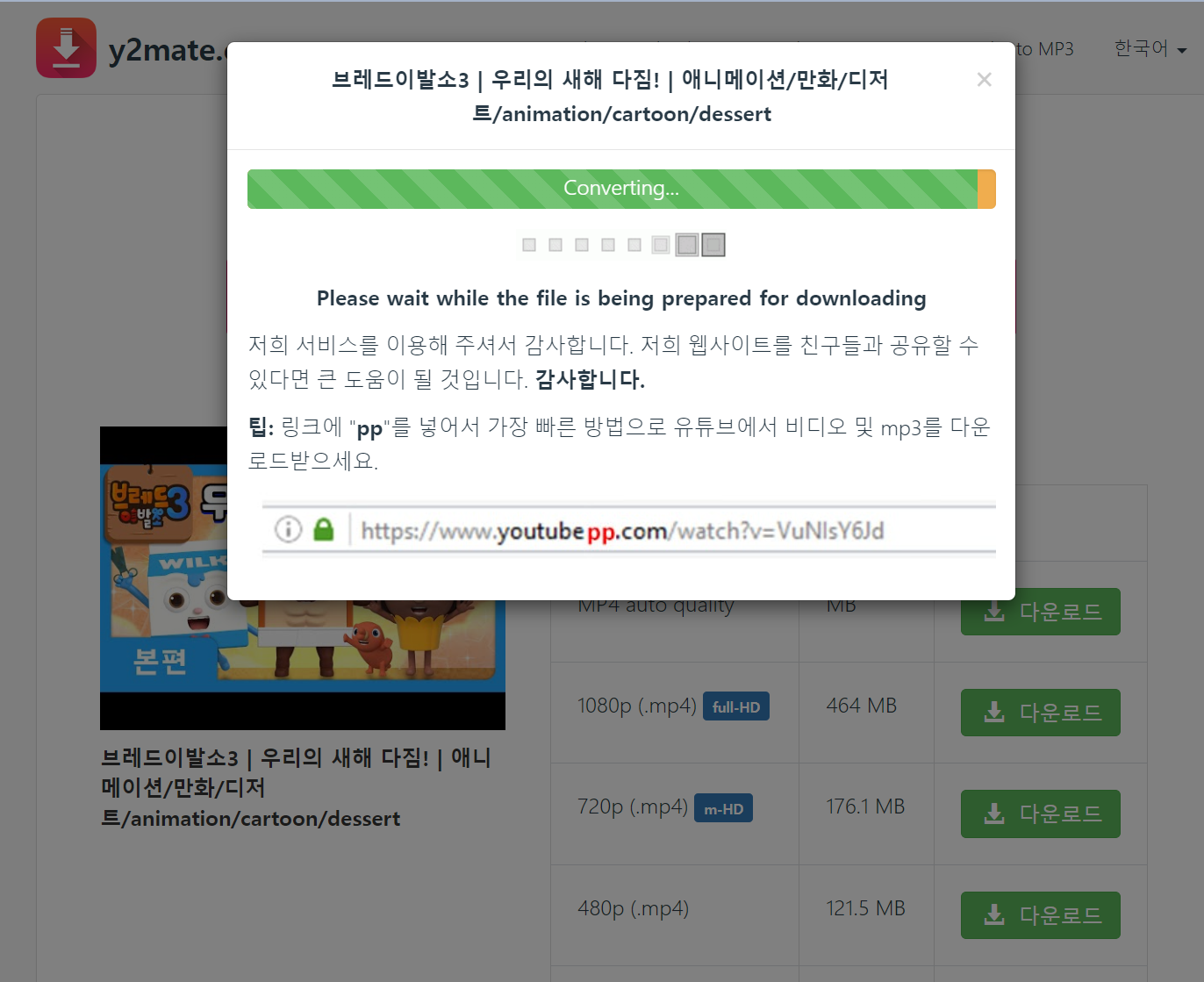Click the m-HD badge

(723, 808)
